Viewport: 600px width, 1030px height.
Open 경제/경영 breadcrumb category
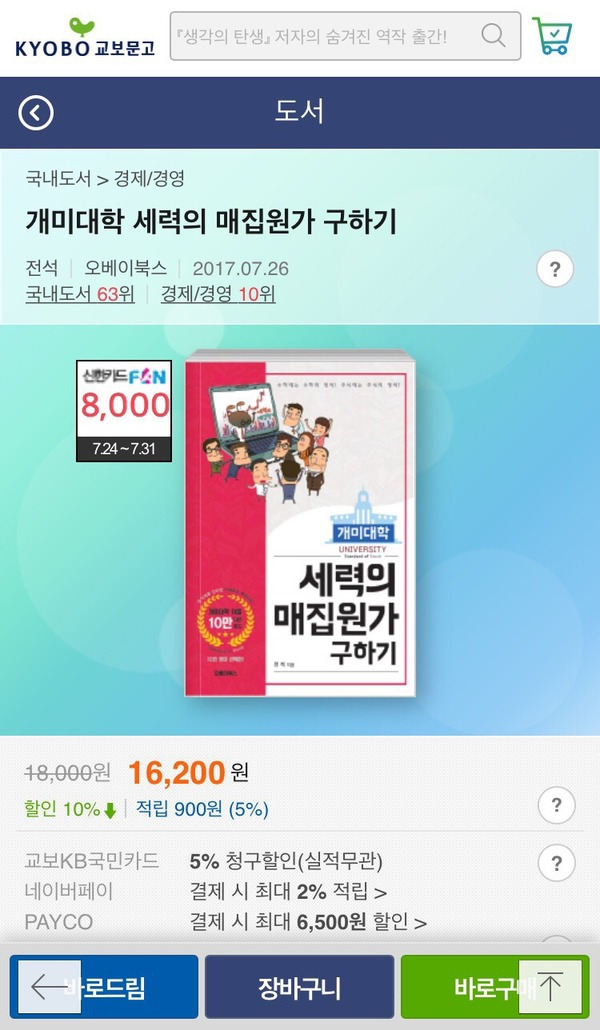point(149,179)
